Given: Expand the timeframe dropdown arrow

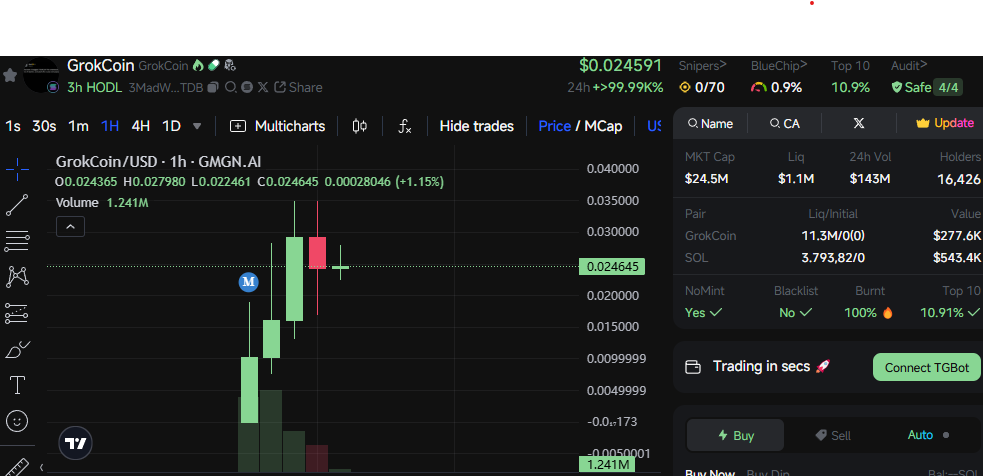Looking at the screenshot, I should 197,126.
